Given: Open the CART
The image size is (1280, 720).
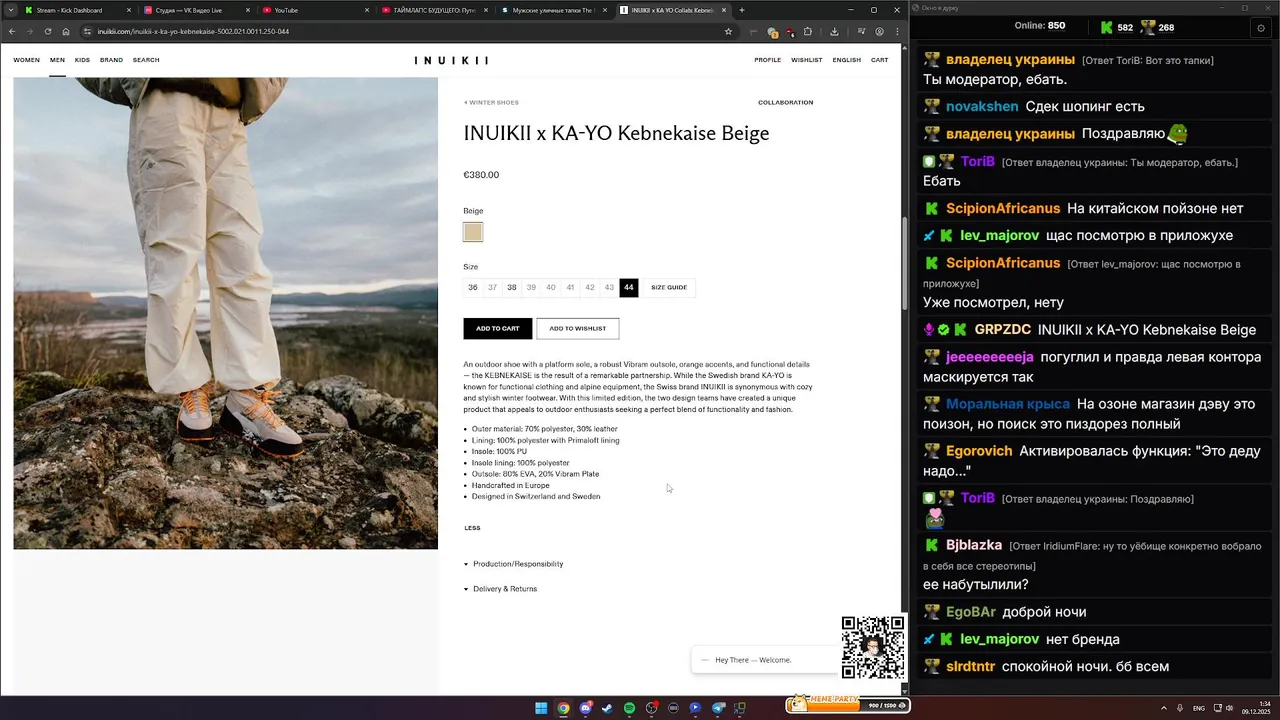Looking at the screenshot, I should [879, 60].
